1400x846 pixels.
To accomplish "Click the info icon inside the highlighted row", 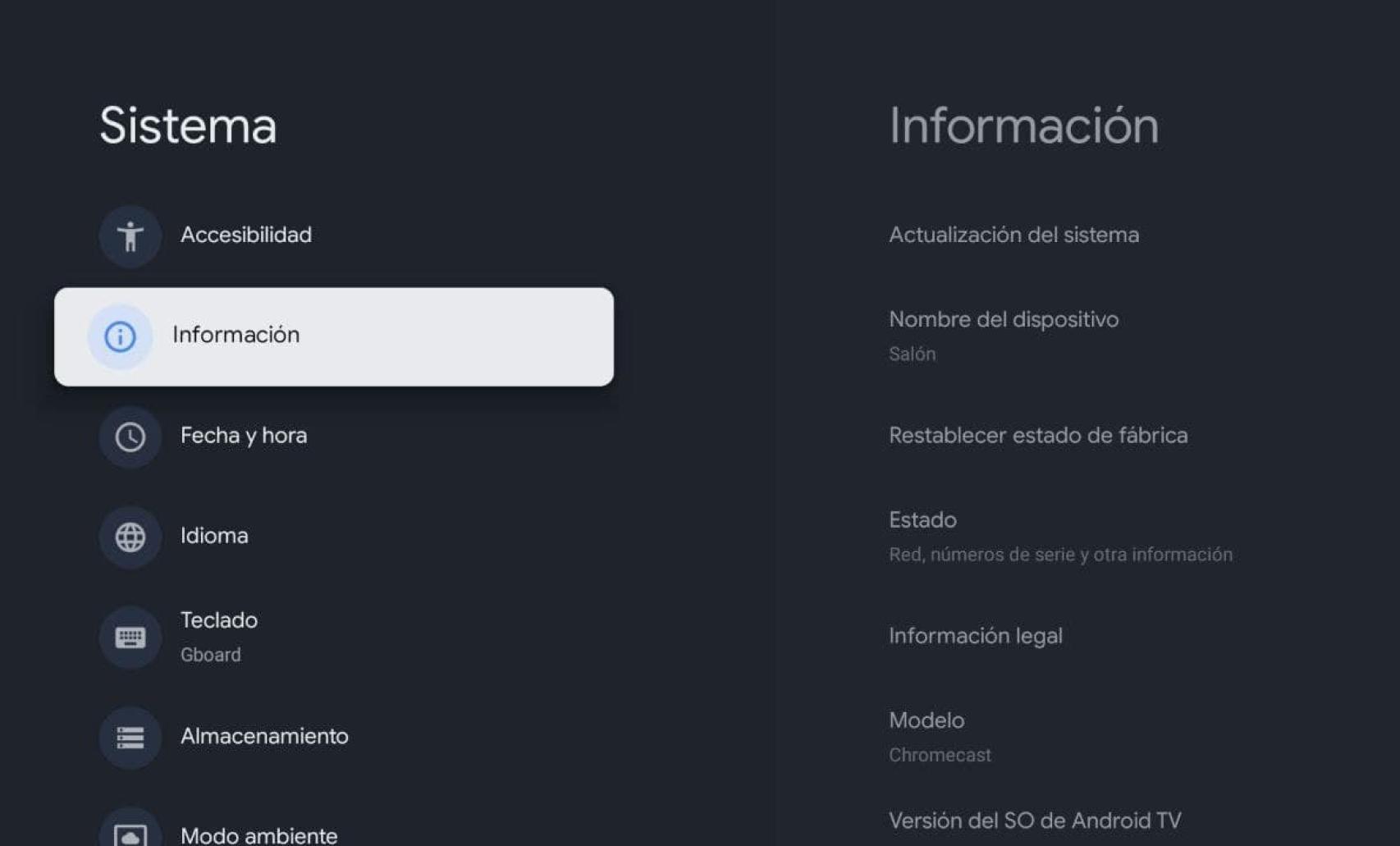I will coord(120,336).
